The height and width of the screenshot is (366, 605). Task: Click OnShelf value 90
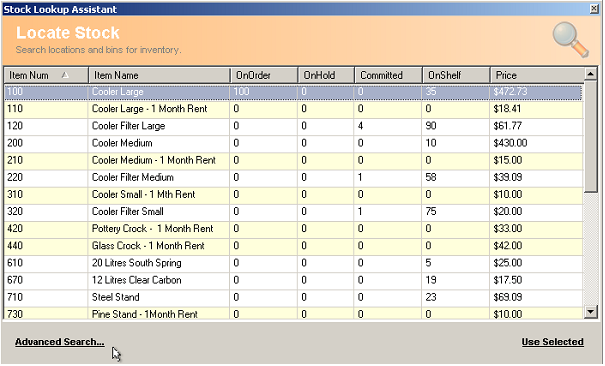coord(431,126)
